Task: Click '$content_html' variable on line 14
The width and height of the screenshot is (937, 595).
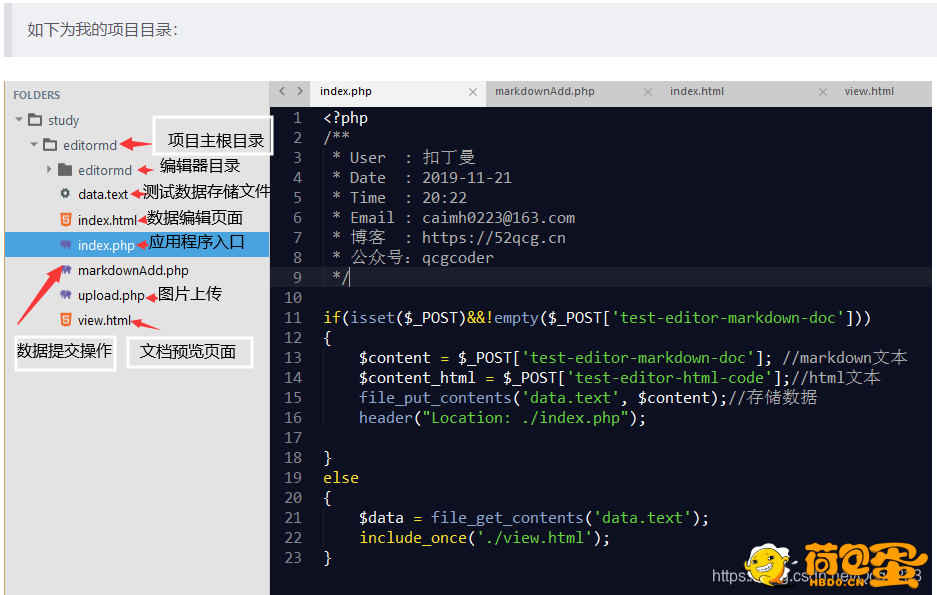Action: [x=417, y=378]
